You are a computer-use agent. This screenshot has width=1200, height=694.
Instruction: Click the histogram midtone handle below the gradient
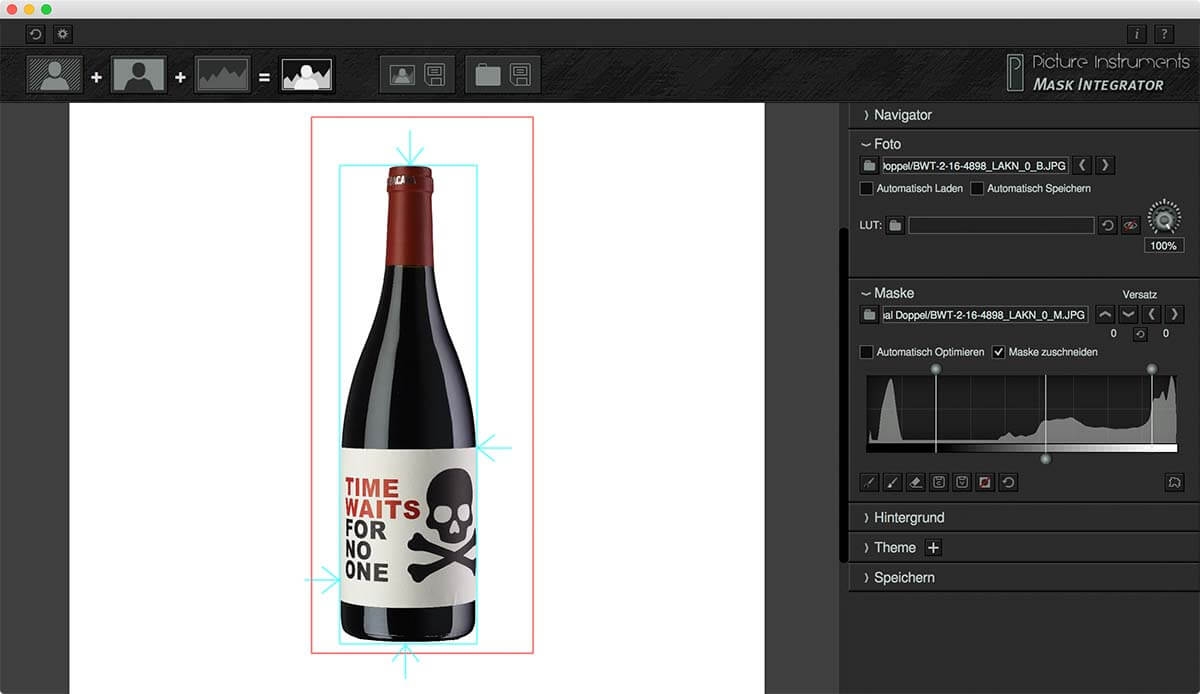pyautogui.click(x=1046, y=459)
